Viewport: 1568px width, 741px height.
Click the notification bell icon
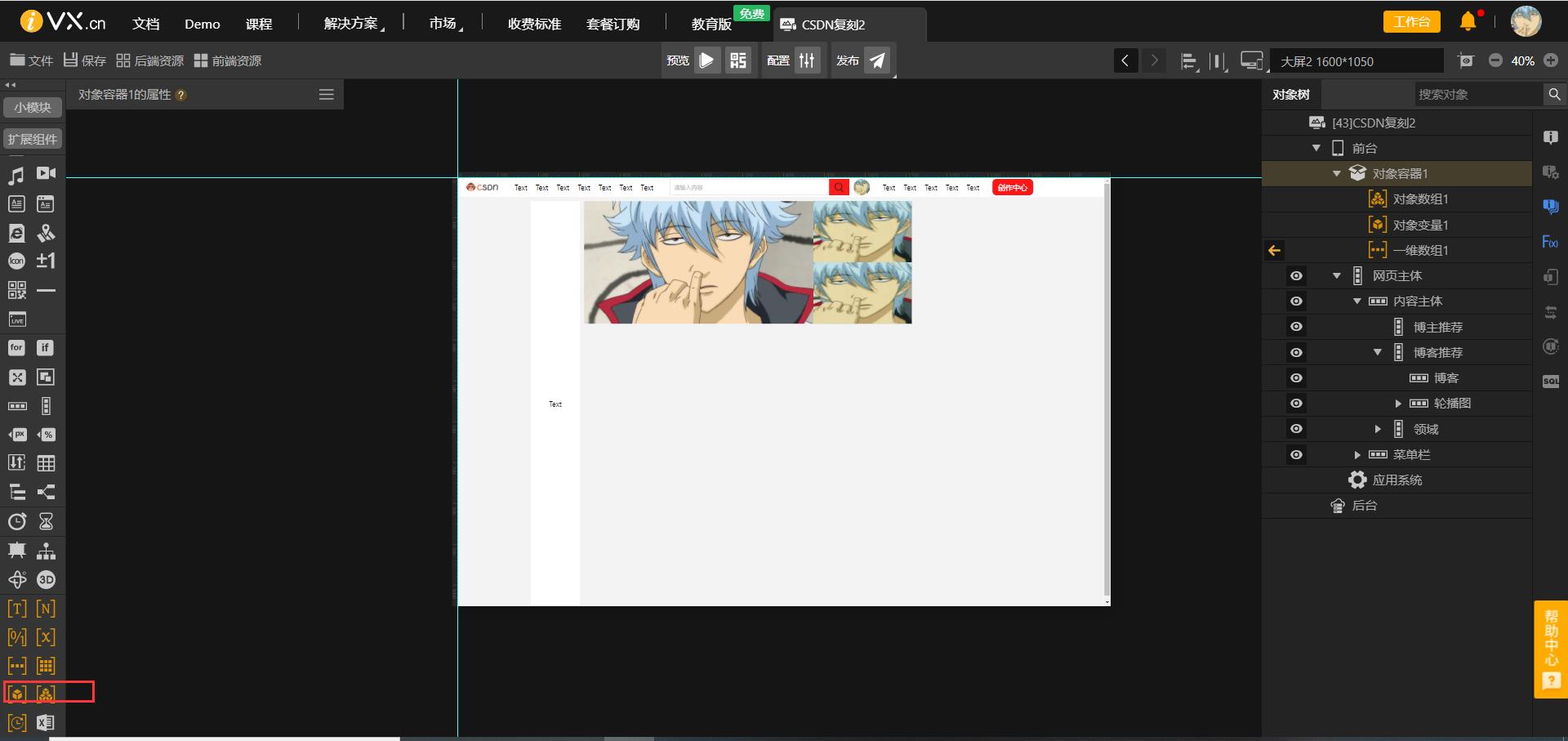click(x=1468, y=22)
